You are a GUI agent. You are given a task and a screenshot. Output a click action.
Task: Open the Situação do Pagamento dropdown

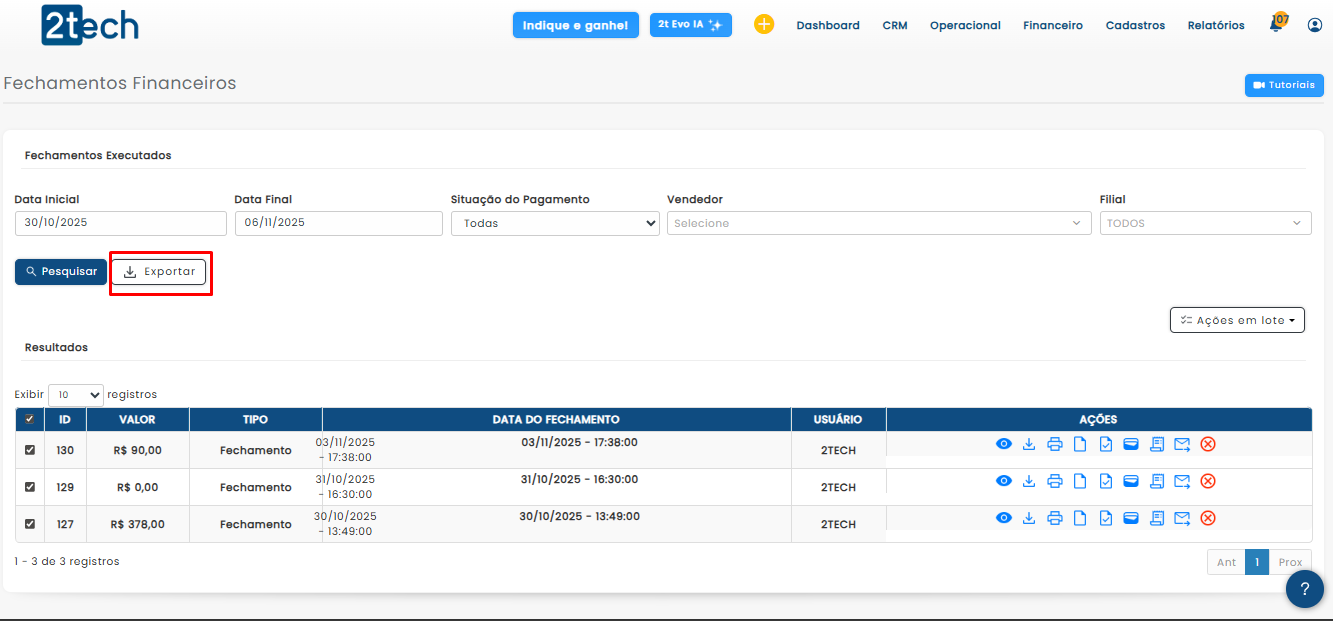point(555,224)
